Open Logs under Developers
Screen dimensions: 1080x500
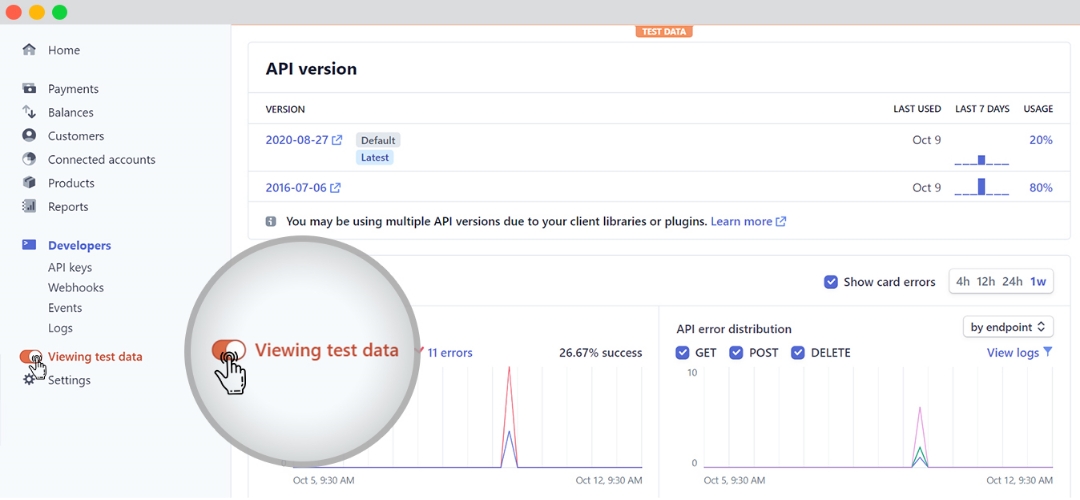60,328
